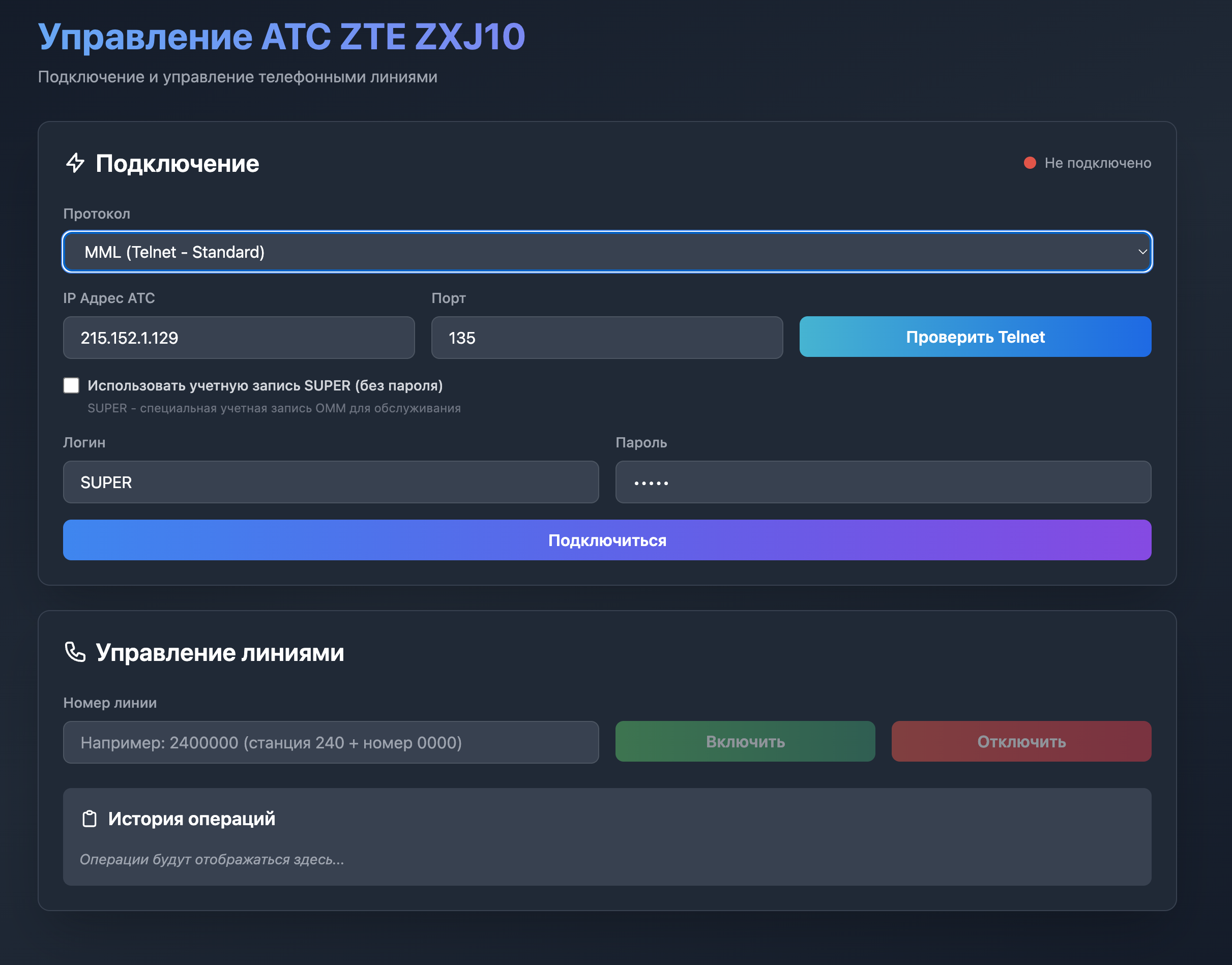Click the phone icon next to Управление линиями

(x=74, y=652)
